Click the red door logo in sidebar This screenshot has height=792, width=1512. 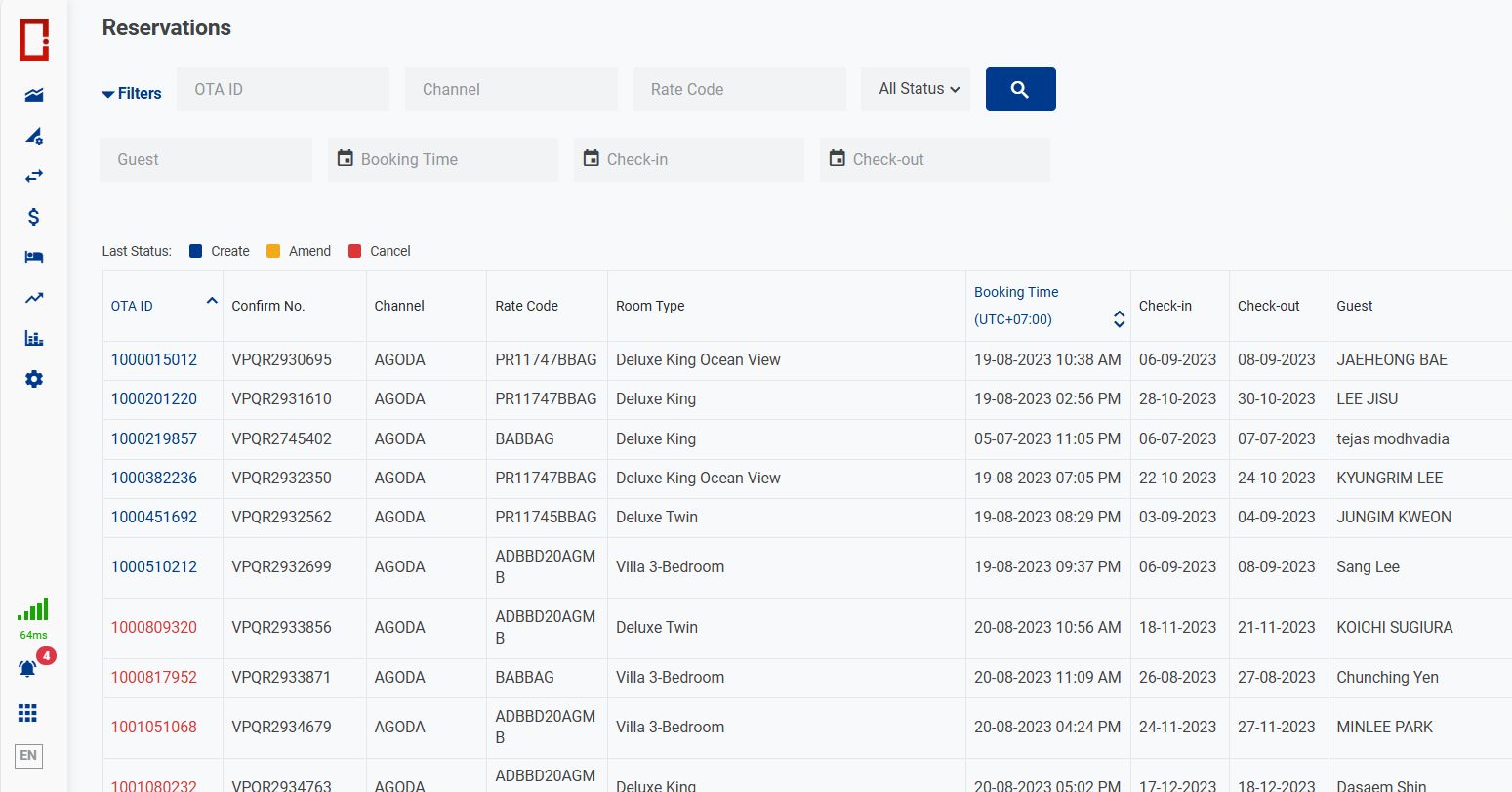tap(34, 40)
